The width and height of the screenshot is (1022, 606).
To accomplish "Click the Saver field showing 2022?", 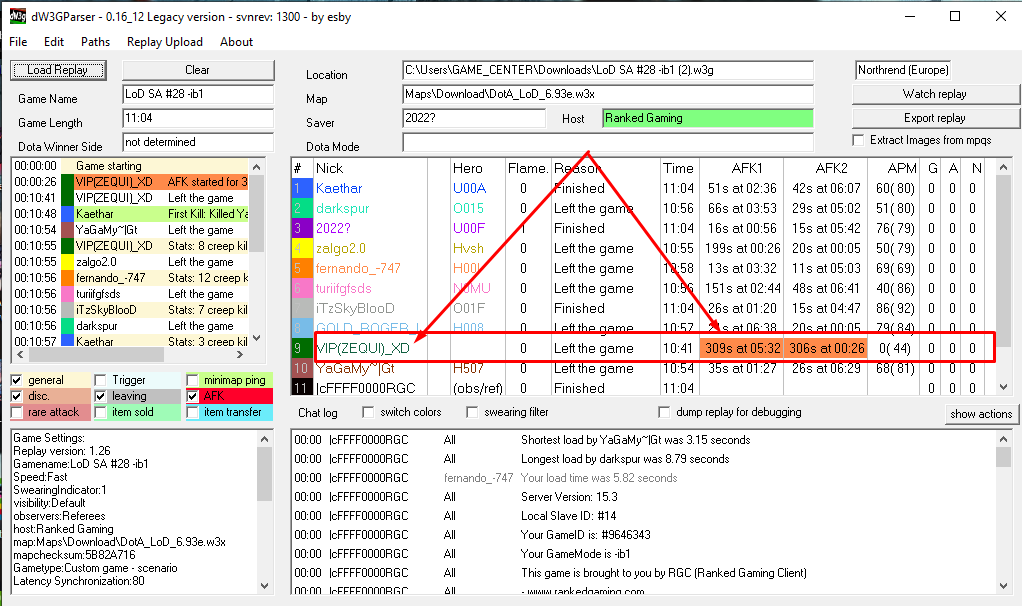I will tap(474, 118).
